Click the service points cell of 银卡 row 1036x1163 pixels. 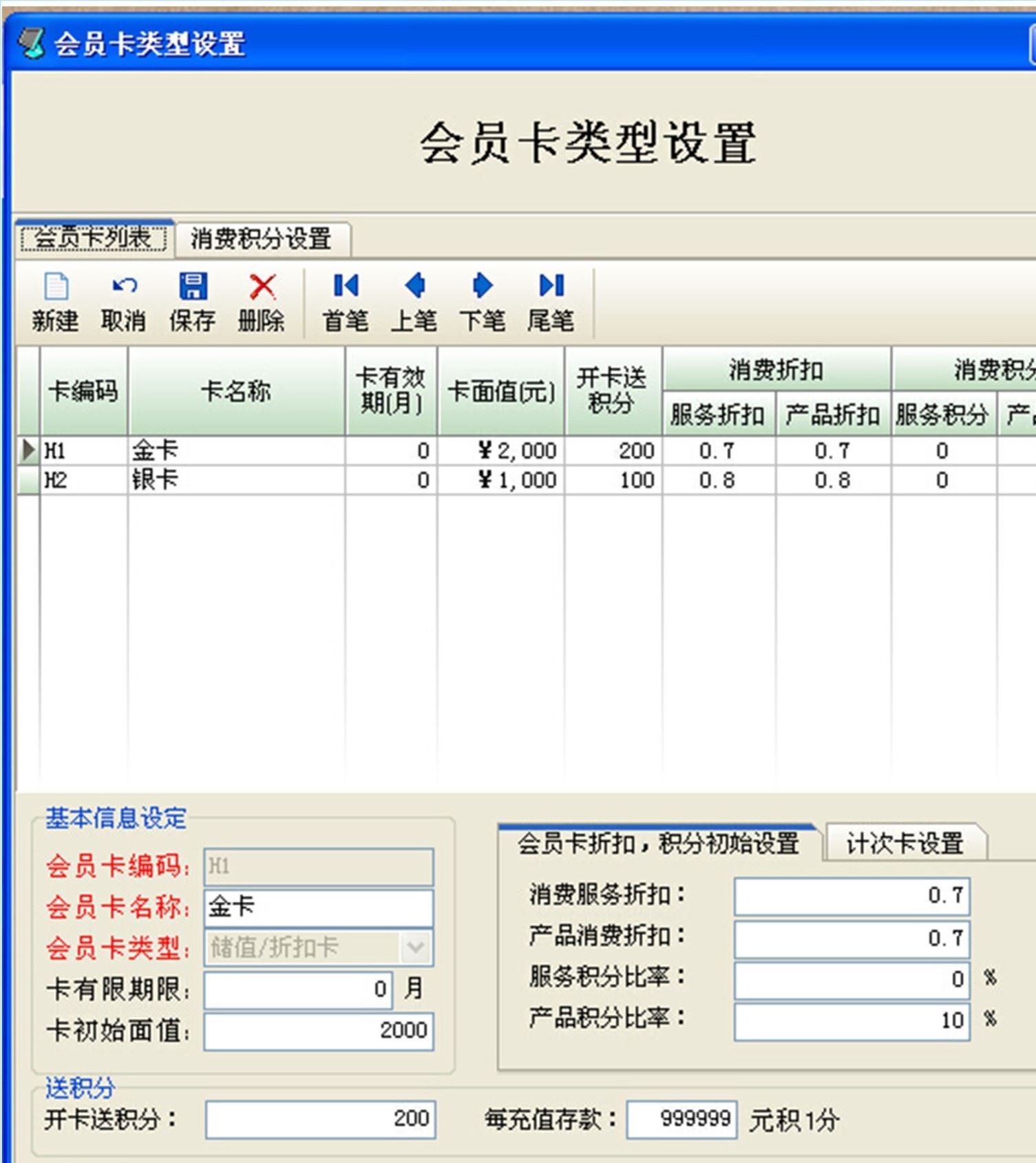(x=944, y=479)
